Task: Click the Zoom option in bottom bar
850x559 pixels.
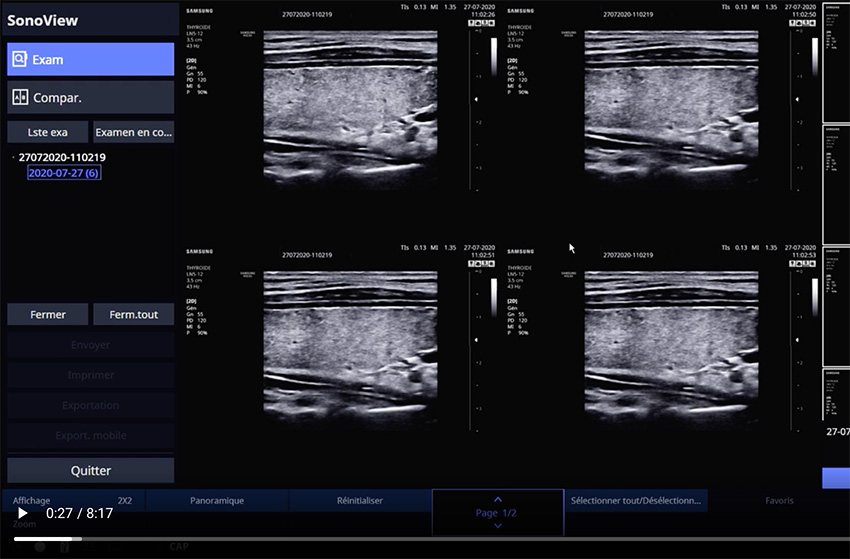Action: coord(24,524)
